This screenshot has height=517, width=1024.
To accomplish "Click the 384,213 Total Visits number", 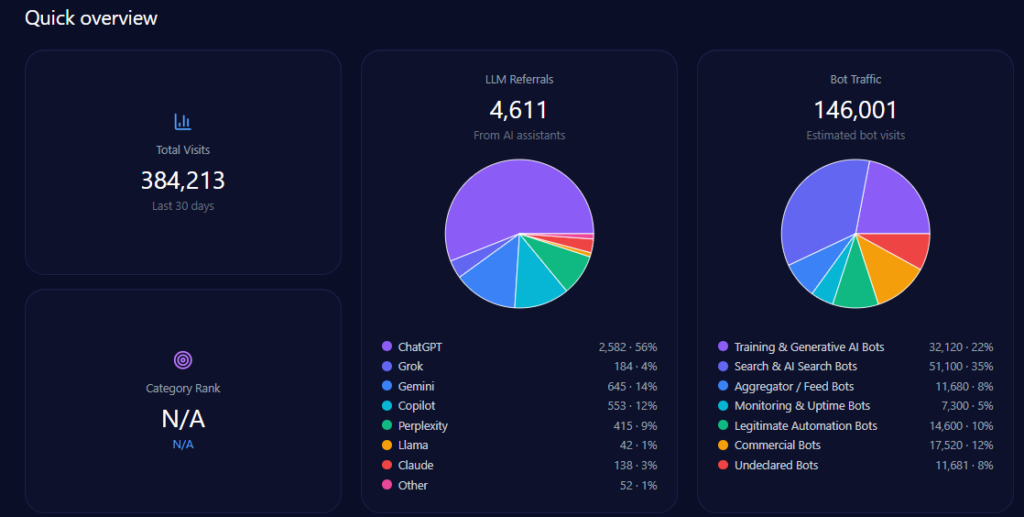I will (x=183, y=181).
